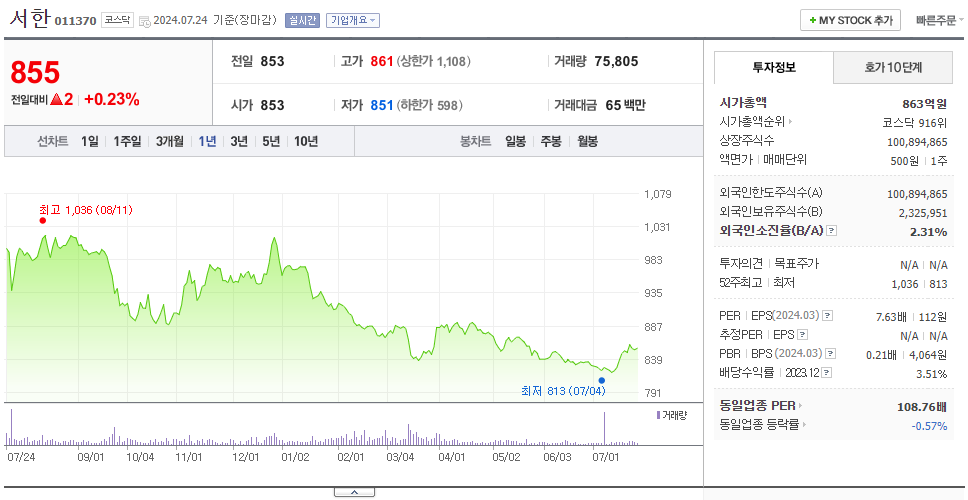Show the 일봉 daily candle chart
Viewport: 968px width, 500px height.
click(515, 141)
